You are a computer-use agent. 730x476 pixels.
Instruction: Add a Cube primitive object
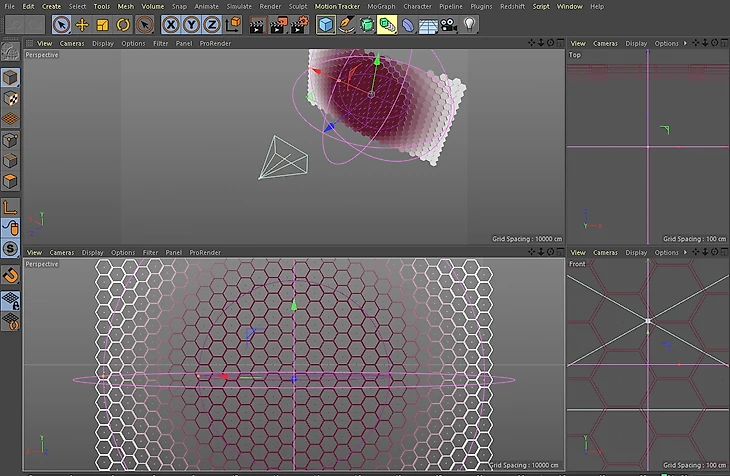click(325, 25)
